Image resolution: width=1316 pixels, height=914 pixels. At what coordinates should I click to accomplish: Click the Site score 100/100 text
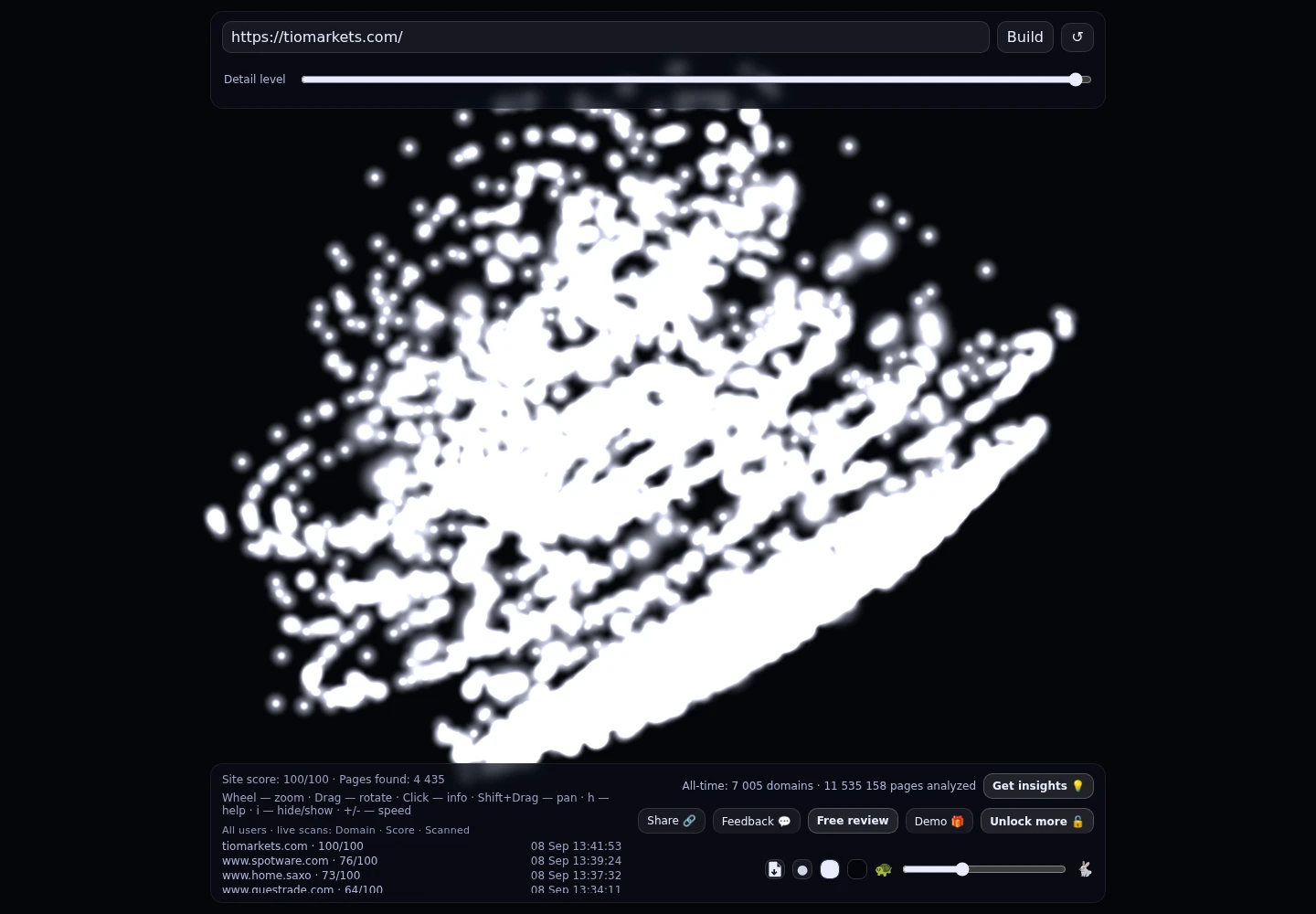click(x=275, y=780)
